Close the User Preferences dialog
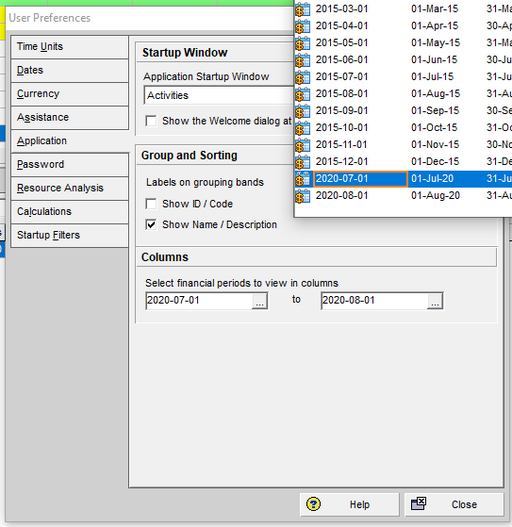Image resolution: width=512 pixels, height=527 pixels. (x=454, y=504)
